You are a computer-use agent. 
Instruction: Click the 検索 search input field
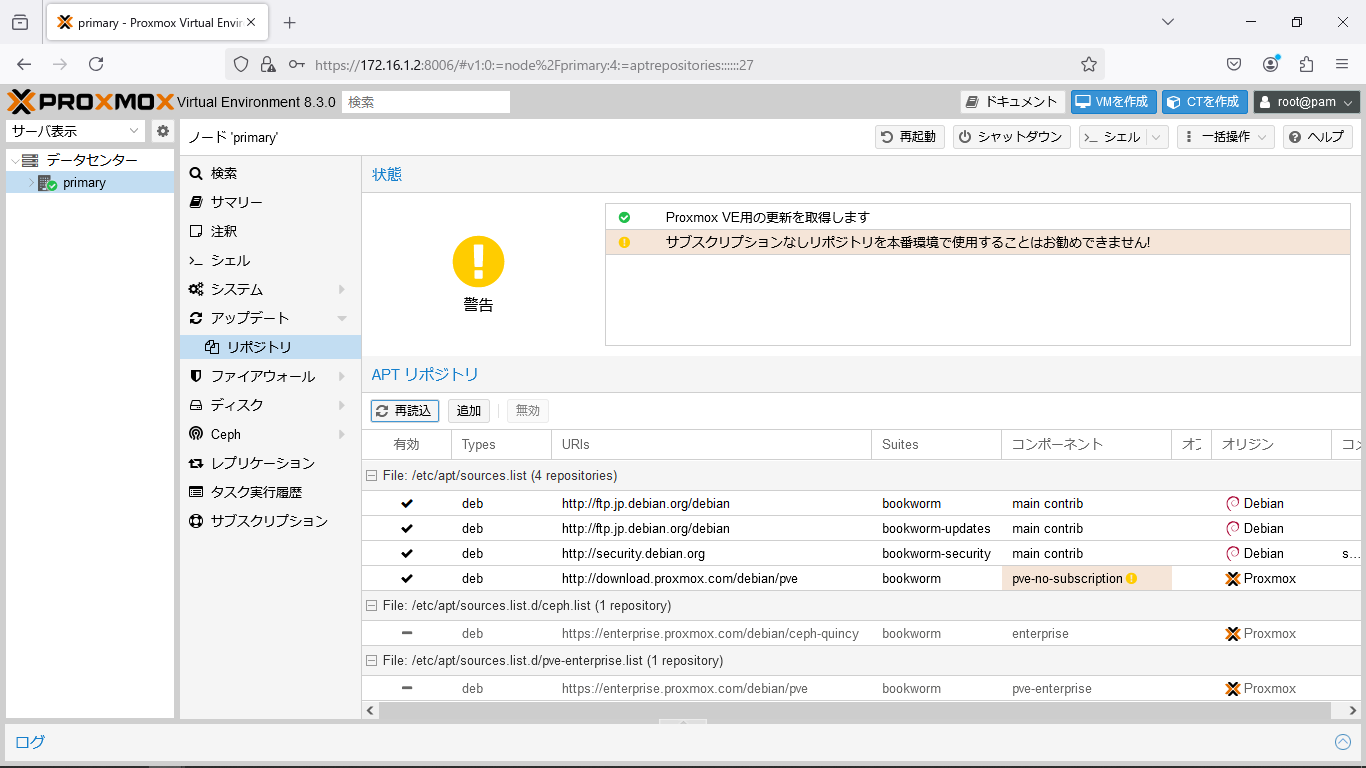coord(426,102)
